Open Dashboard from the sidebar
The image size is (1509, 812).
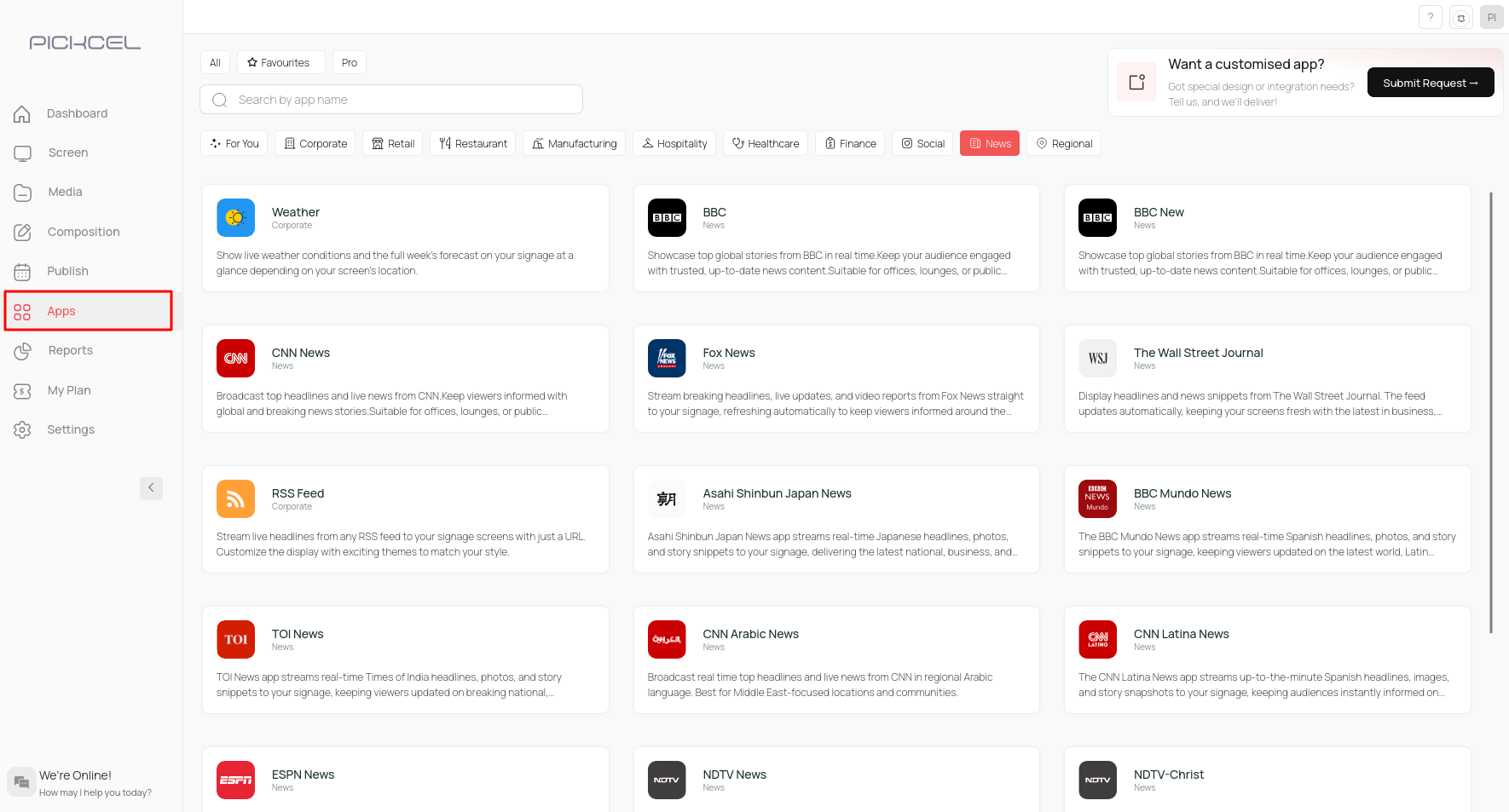point(77,113)
